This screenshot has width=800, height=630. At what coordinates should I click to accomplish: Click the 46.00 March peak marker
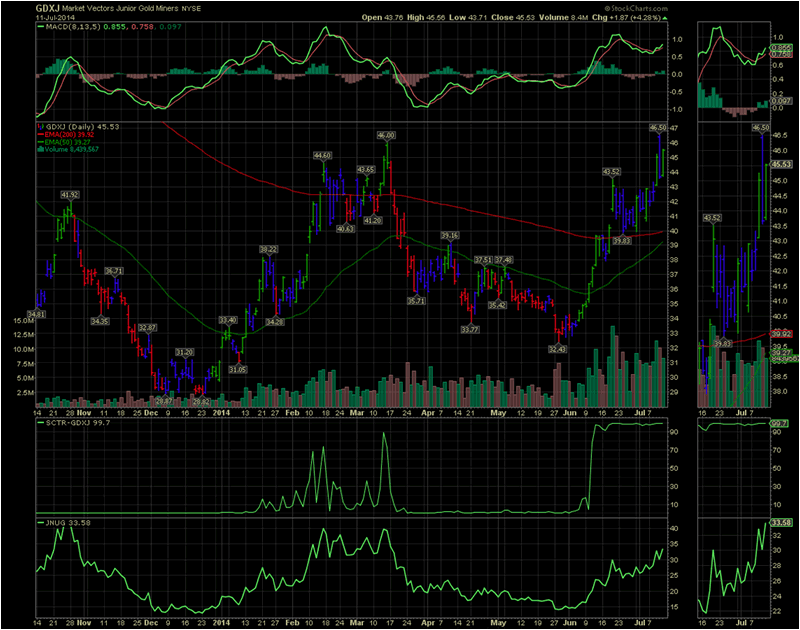coord(386,135)
